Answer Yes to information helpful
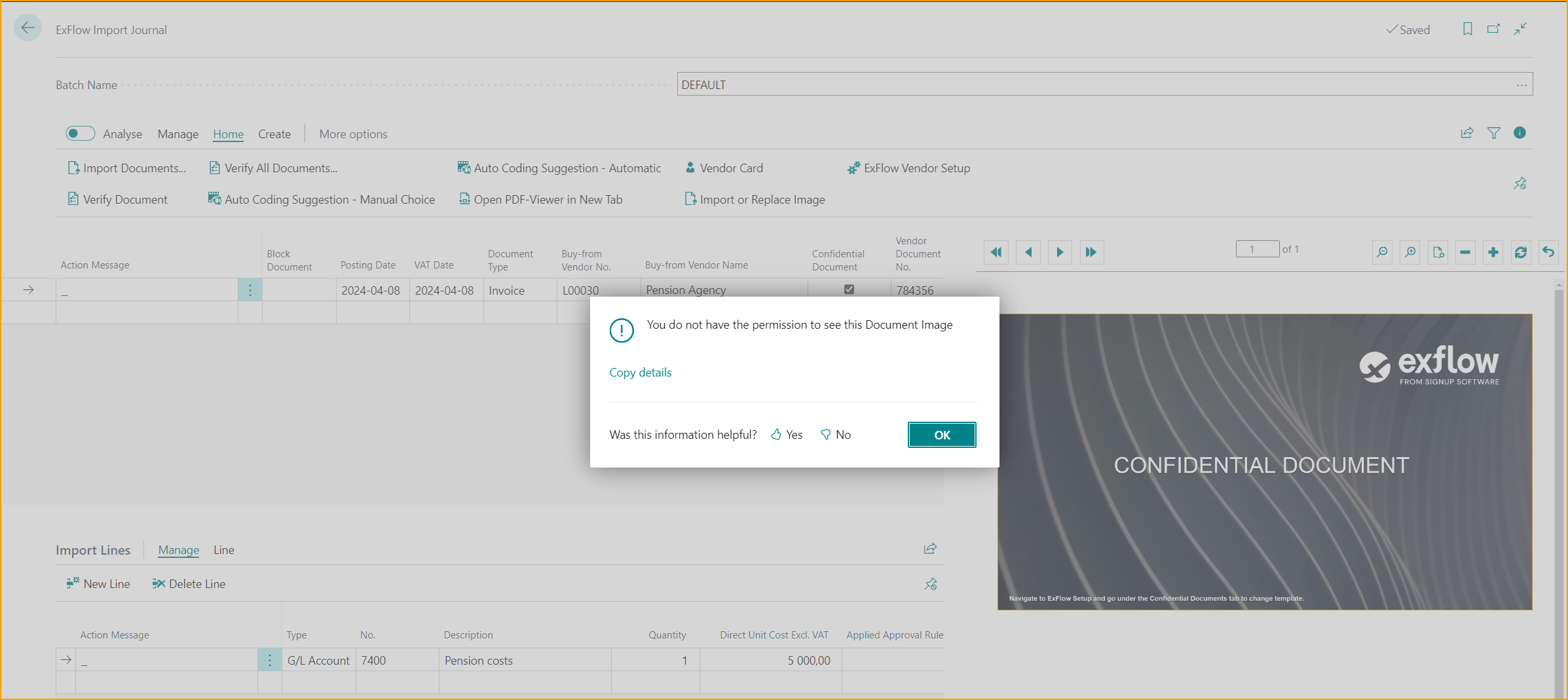This screenshot has width=1568, height=700. click(787, 434)
